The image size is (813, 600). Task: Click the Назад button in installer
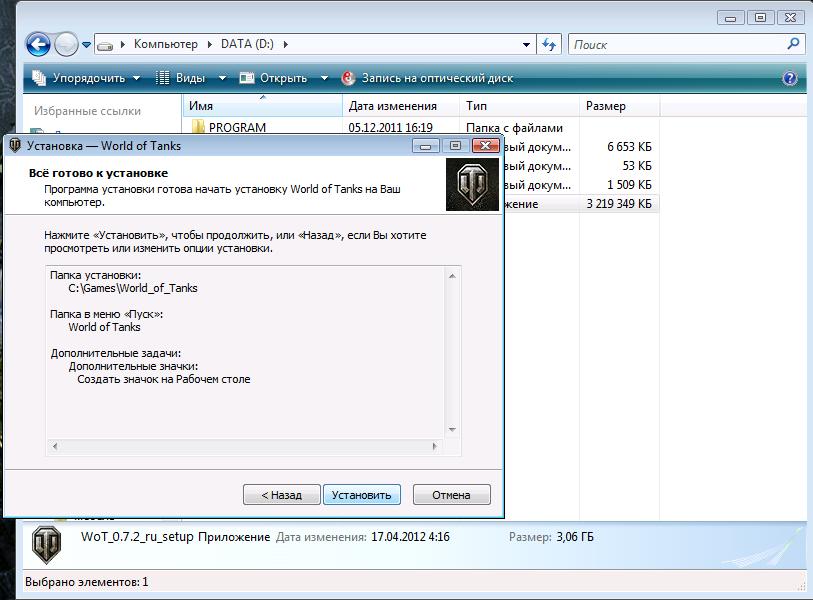(282, 495)
